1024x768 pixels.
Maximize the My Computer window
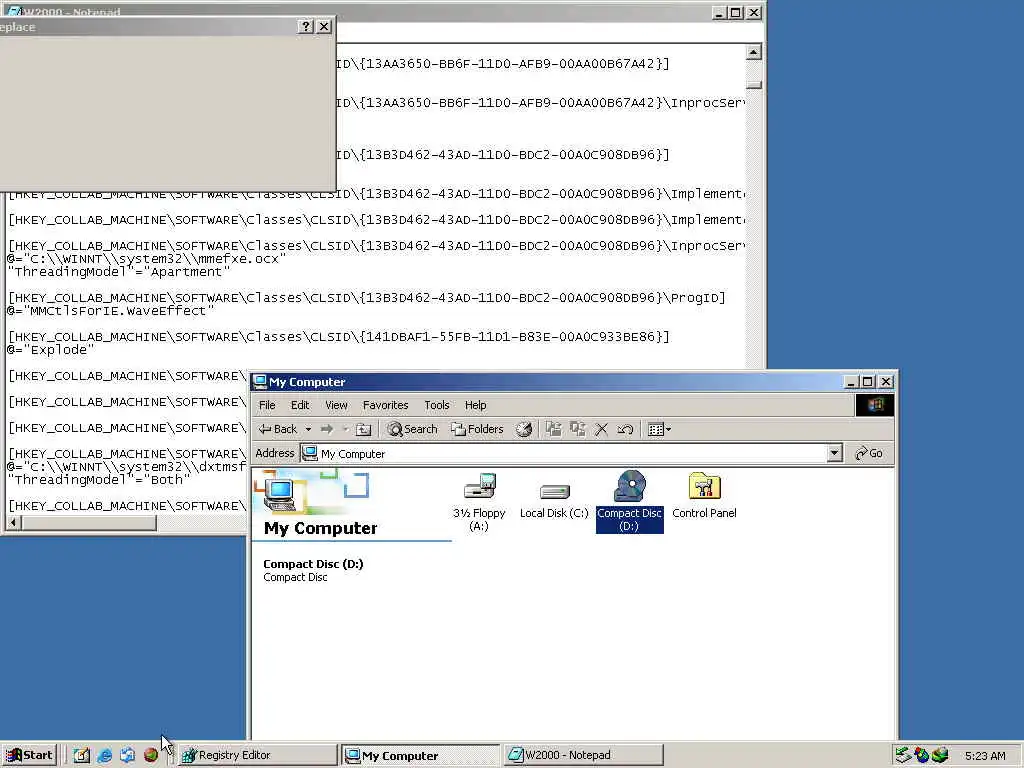pyautogui.click(x=867, y=381)
